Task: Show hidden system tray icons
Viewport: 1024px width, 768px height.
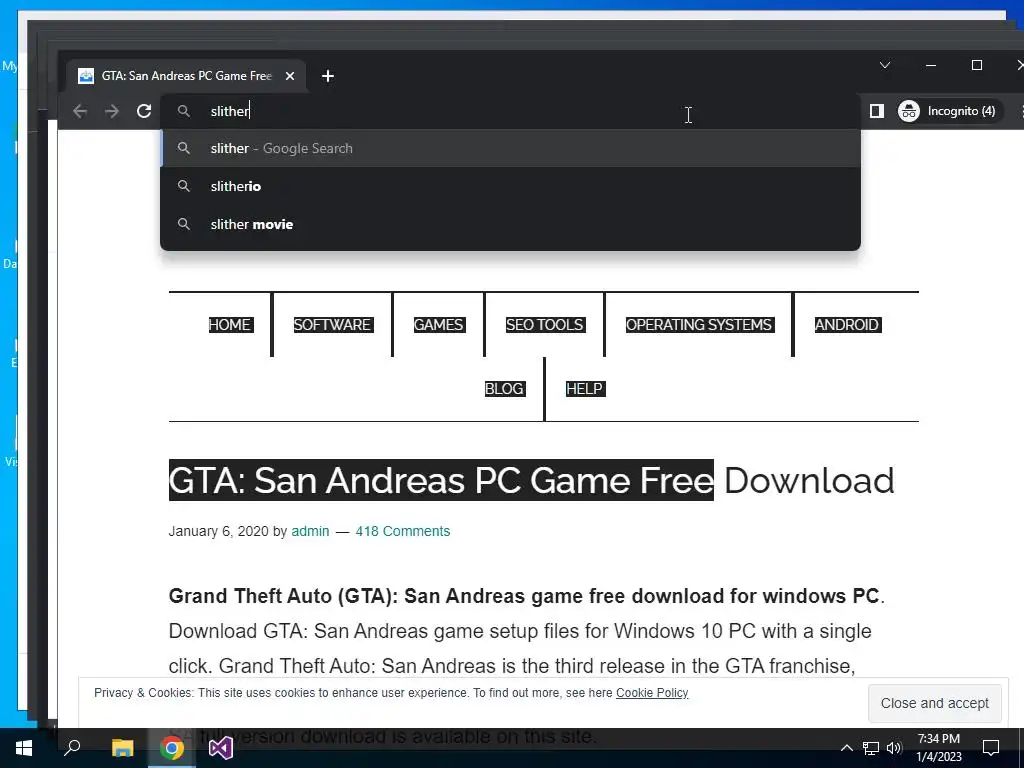Action: pos(846,748)
